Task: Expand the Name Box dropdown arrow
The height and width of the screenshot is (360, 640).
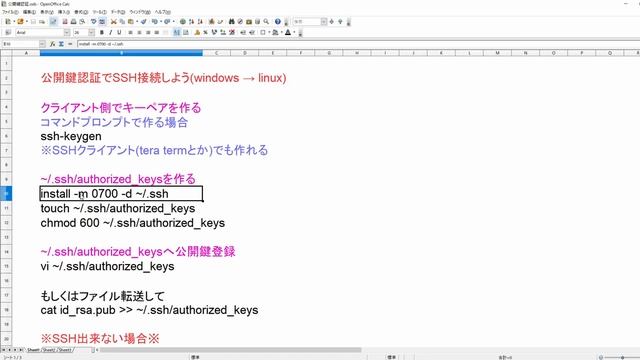Action: click(x=42, y=44)
